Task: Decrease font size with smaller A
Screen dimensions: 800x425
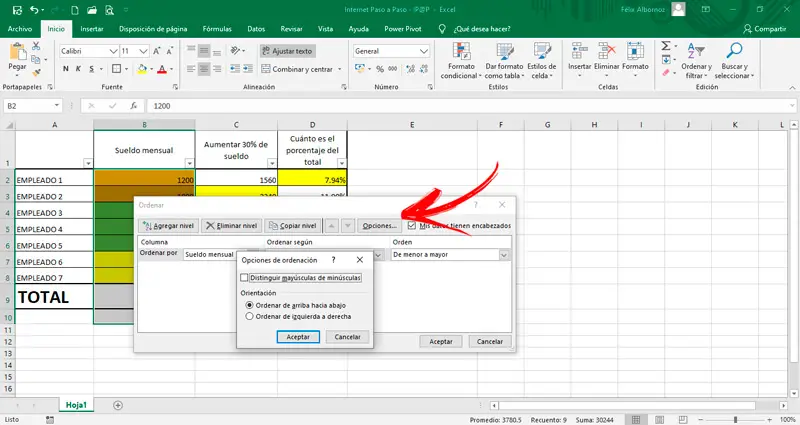Action: pos(169,51)
